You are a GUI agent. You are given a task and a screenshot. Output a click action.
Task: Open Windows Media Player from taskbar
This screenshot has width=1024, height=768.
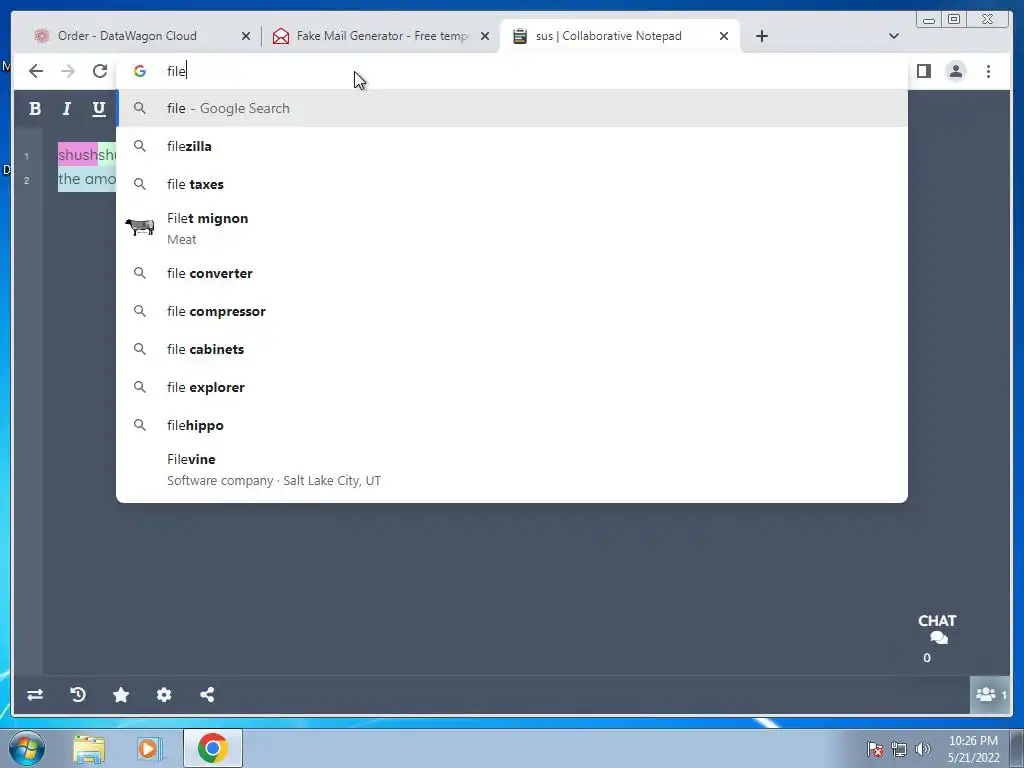(x=149, y=748)
